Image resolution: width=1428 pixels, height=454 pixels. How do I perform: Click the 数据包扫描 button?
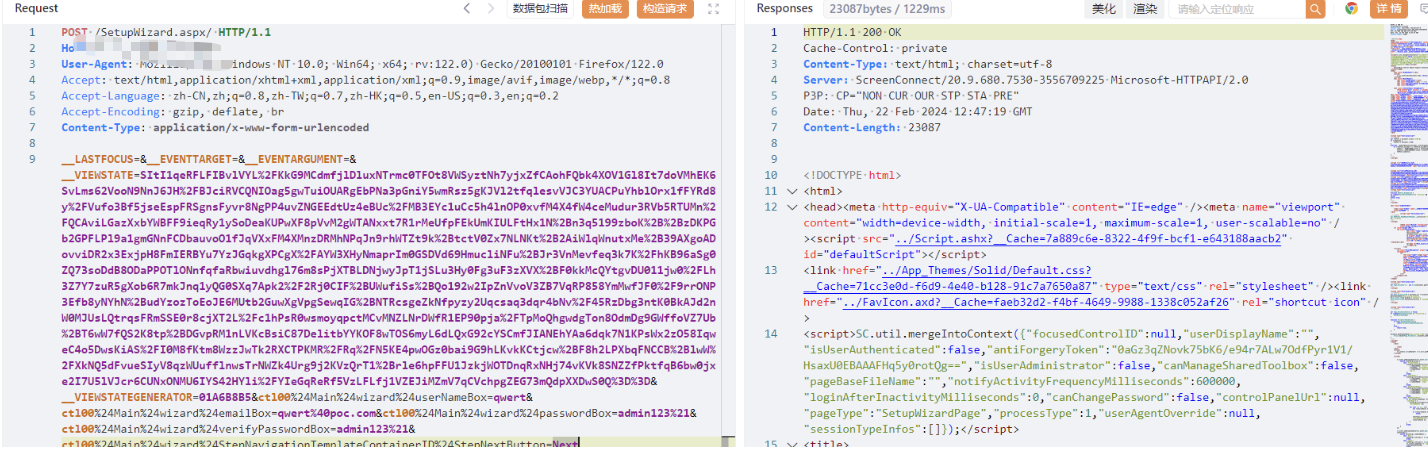(x=541, y=9)
